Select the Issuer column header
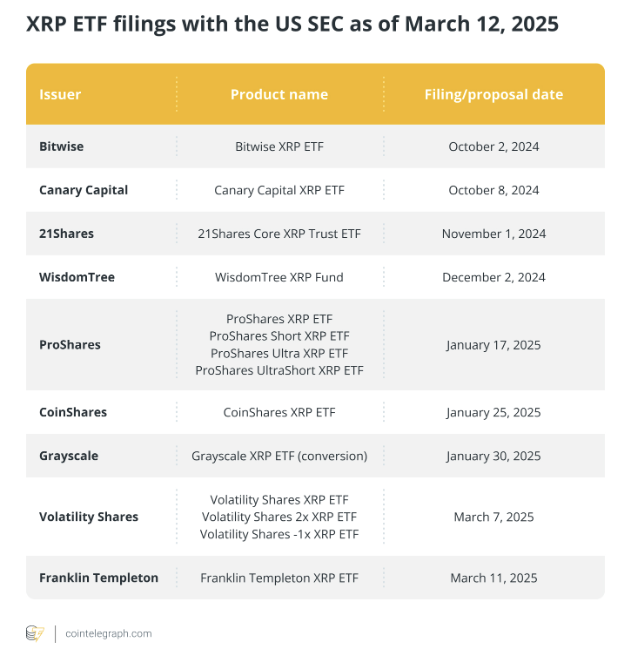630x665 pixels. tap(60, 95)
